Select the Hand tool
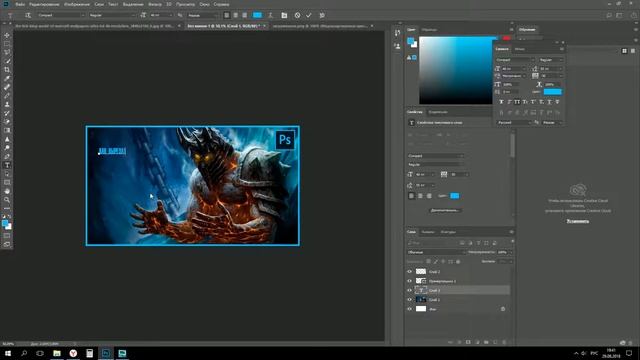The height and width of the screenshot is (360, 640). click(x=7, y=191)
